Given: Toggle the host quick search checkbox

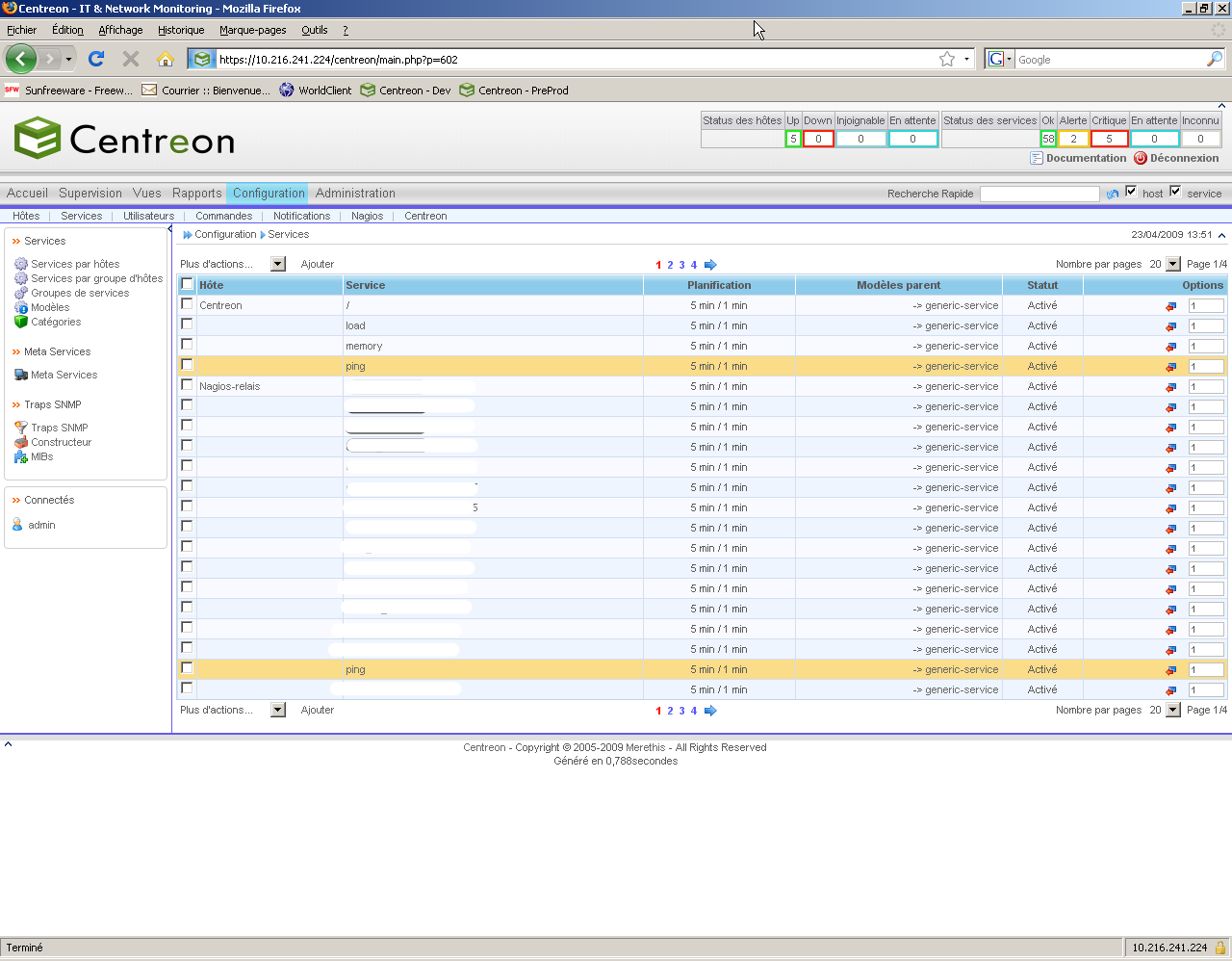Looking at the screenshot, I should point(1131,192).
